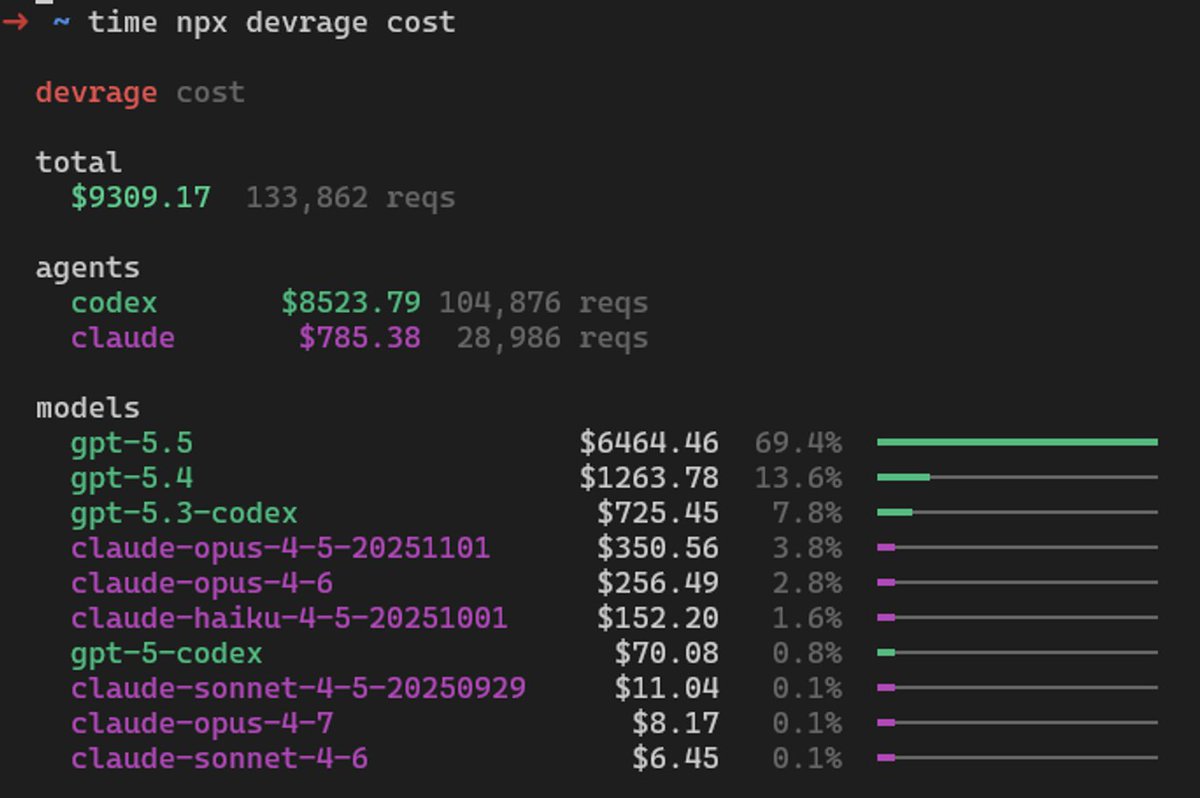
Task: Select the cost $152.20
Action: (x=658, y=618)
